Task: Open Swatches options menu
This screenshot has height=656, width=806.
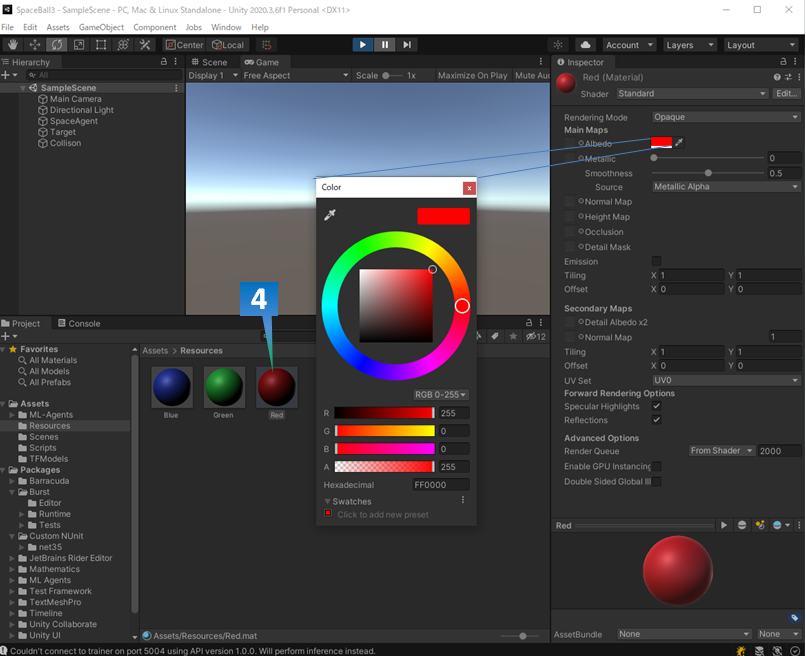Action: (463, 500)
